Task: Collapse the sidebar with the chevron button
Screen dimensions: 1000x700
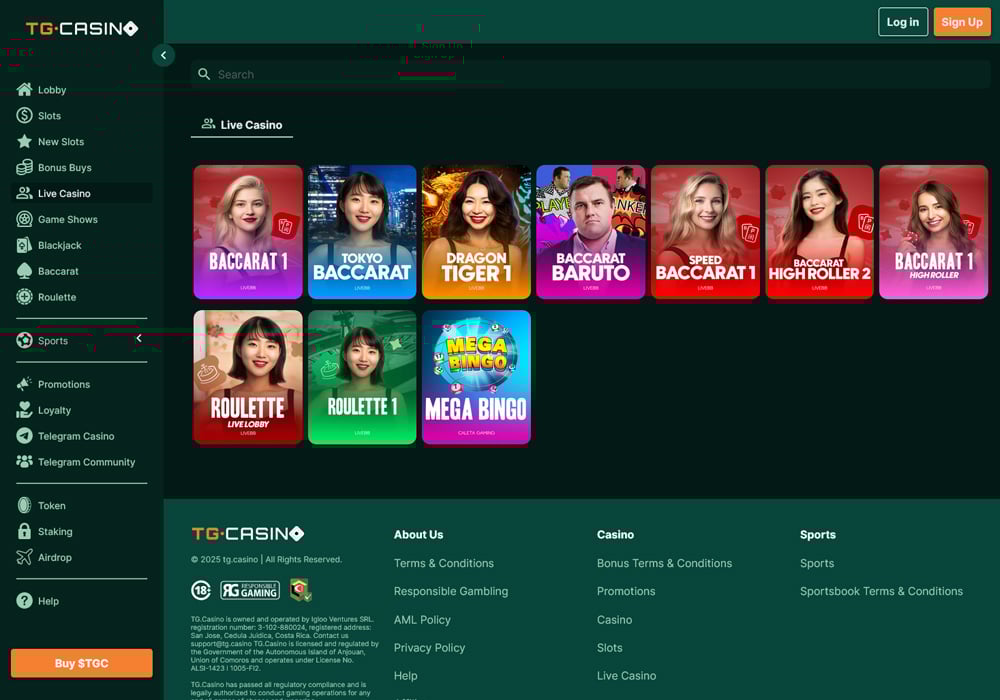Action: (x=163, y=55)
